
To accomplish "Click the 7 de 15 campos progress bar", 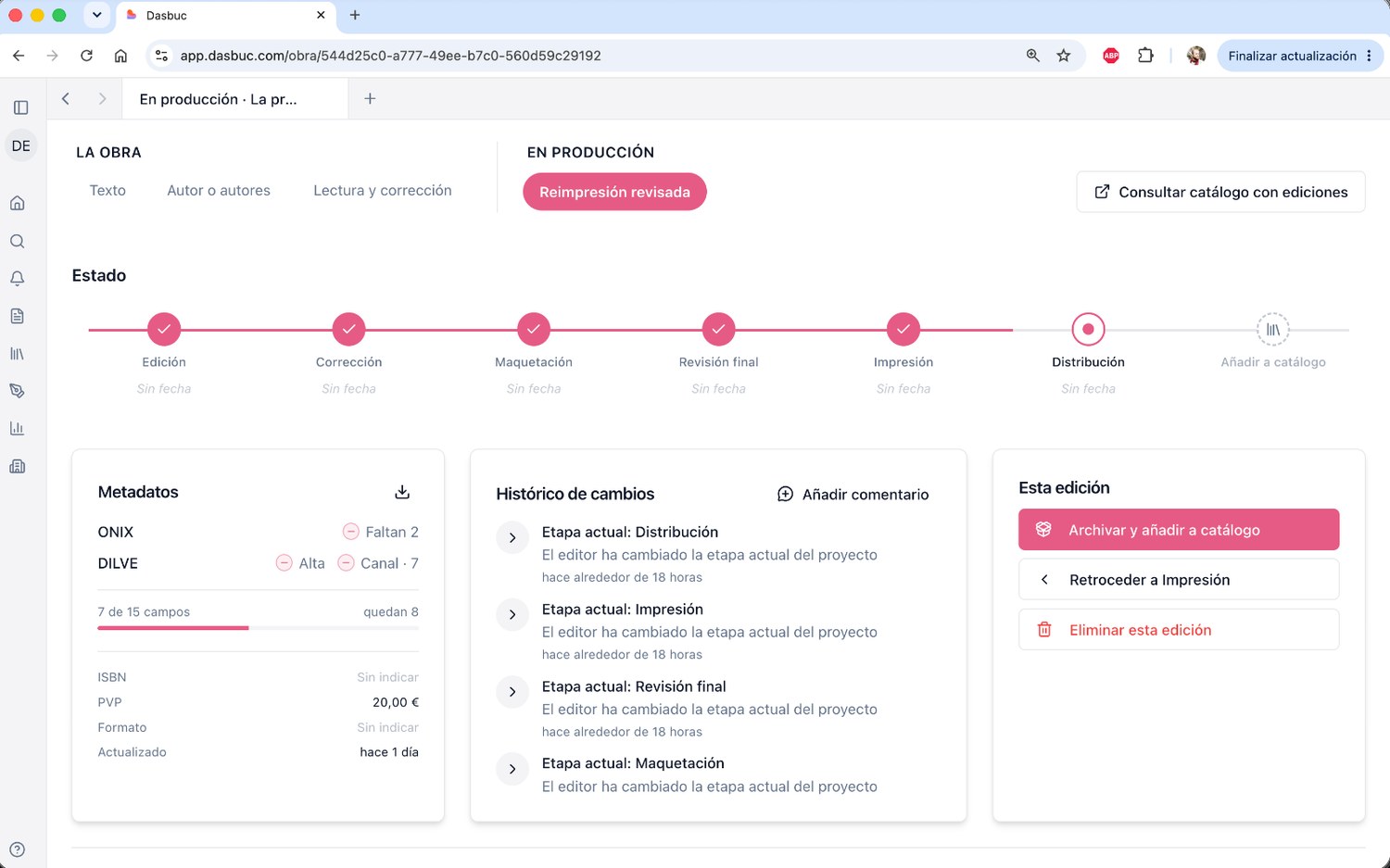I will click(x=259, y=628).
